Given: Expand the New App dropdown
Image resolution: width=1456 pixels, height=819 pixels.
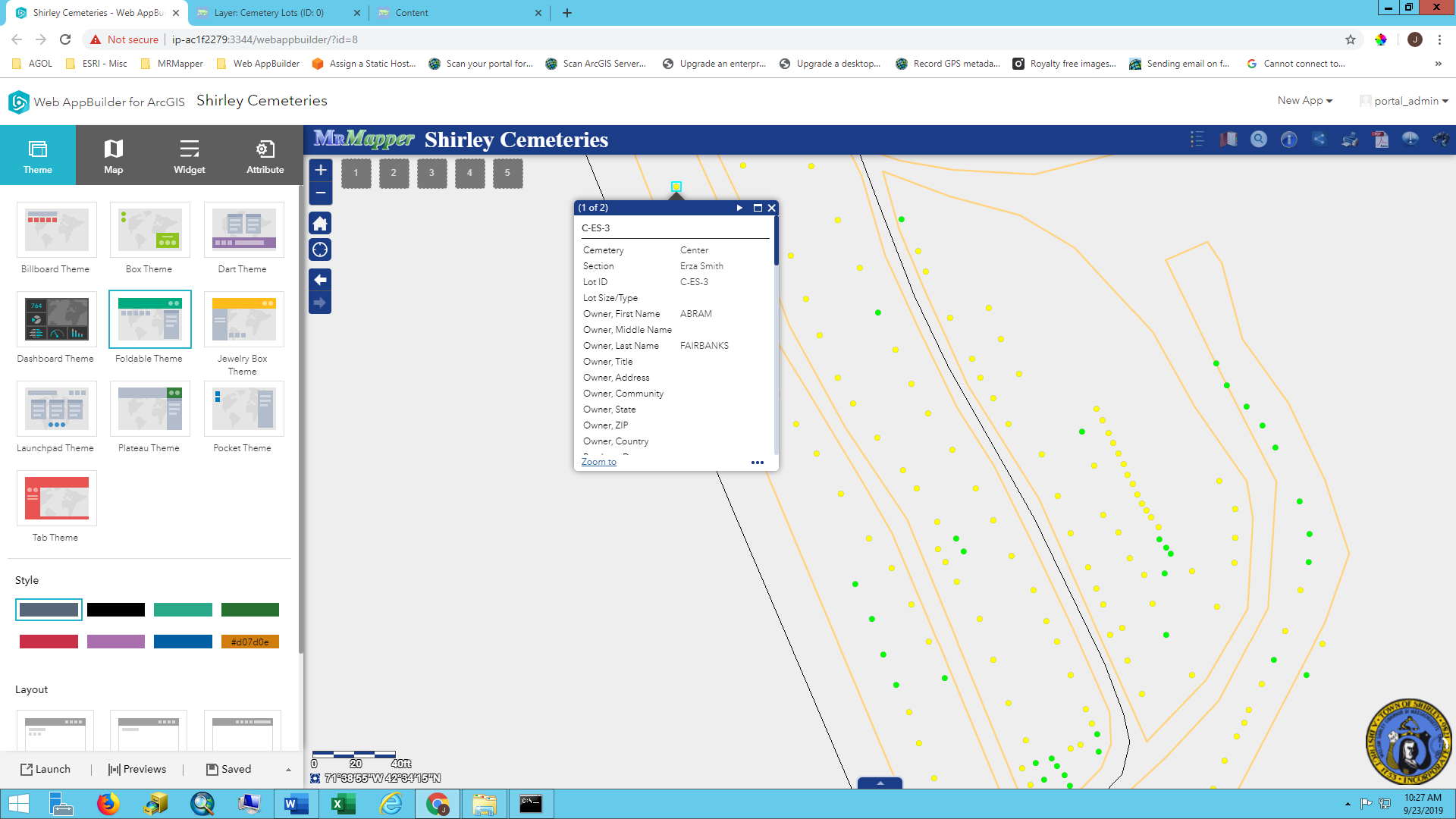Looking at the screenshot, I should 1304,101.
